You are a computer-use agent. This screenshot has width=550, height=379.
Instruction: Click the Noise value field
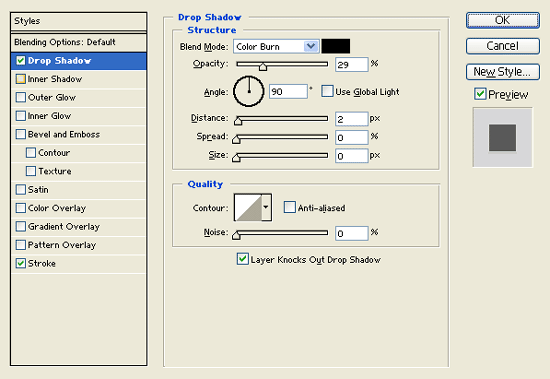pos(351,233)
